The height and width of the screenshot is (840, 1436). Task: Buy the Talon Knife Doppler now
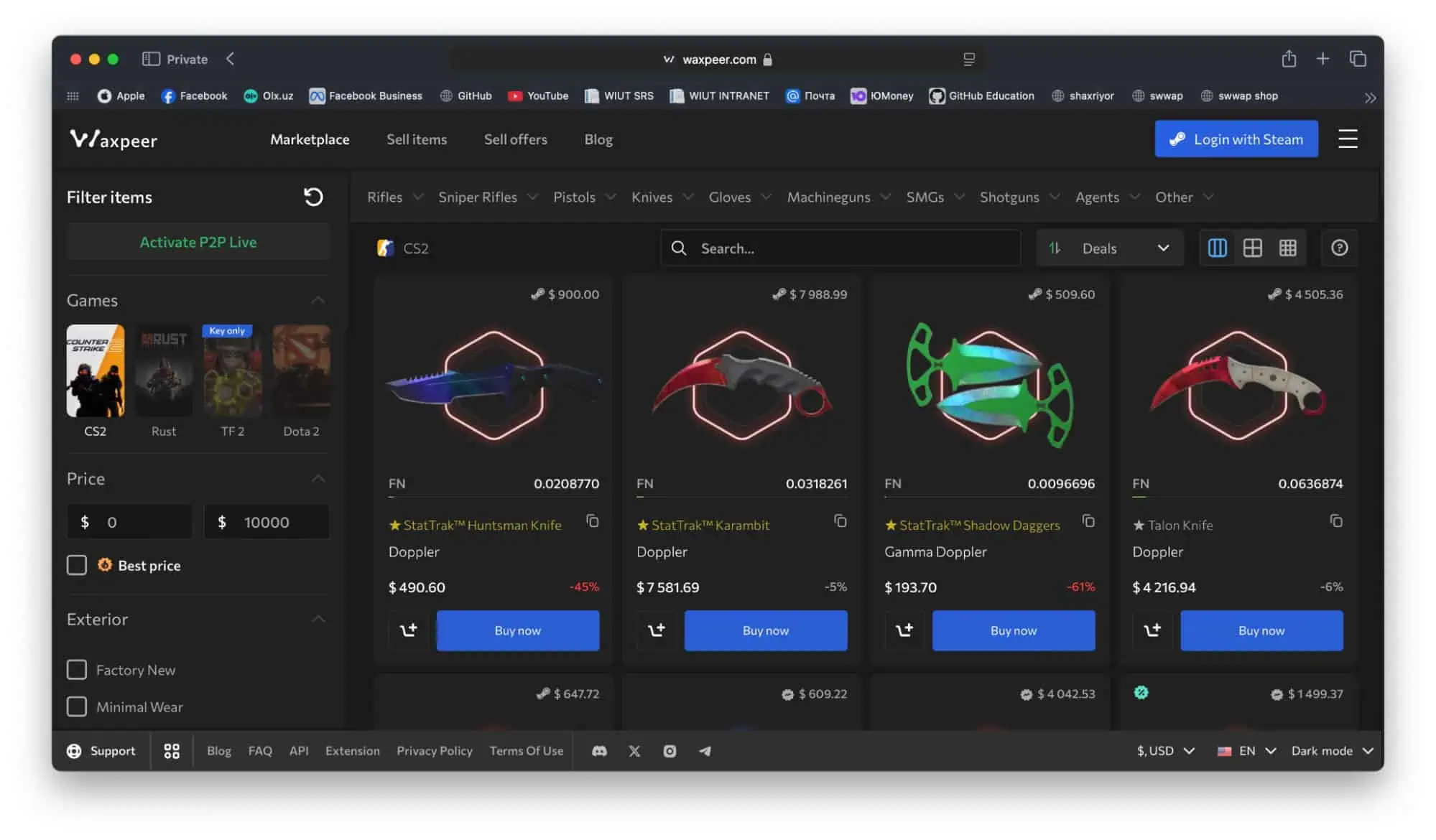pyautogui.click(x=1261, y=630)
